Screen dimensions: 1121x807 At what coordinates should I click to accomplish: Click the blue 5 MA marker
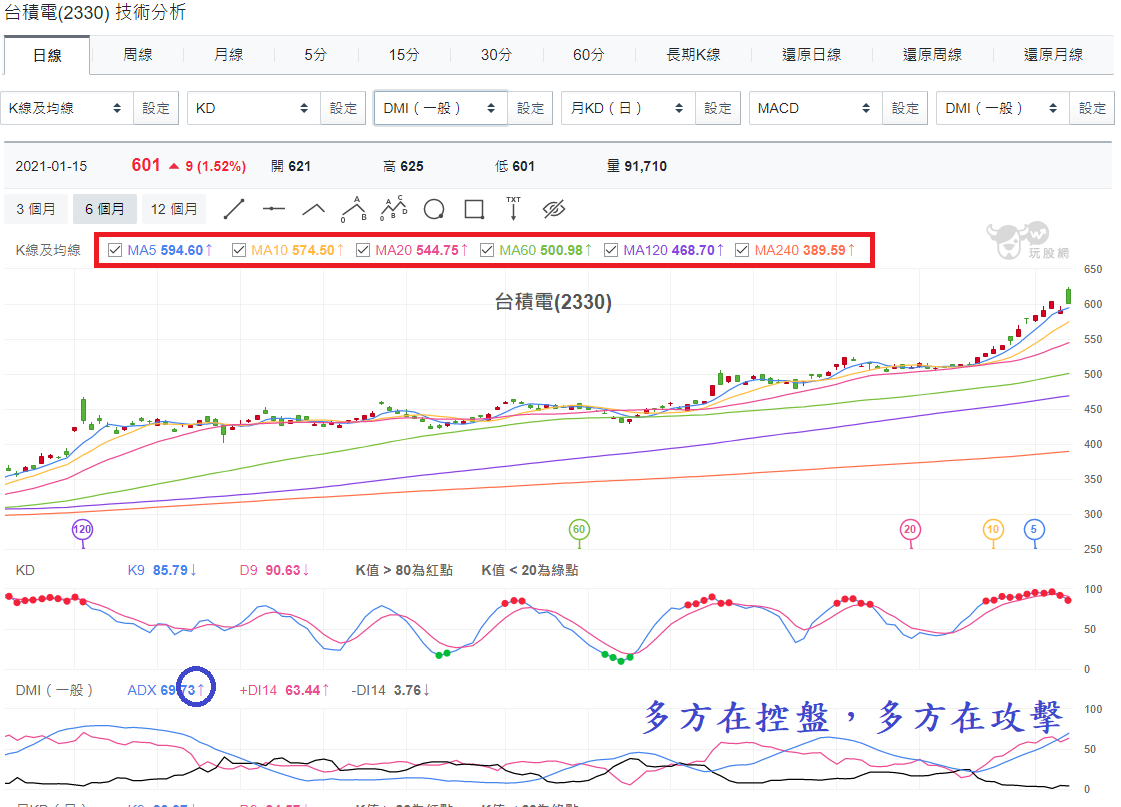click(1034, 530)
